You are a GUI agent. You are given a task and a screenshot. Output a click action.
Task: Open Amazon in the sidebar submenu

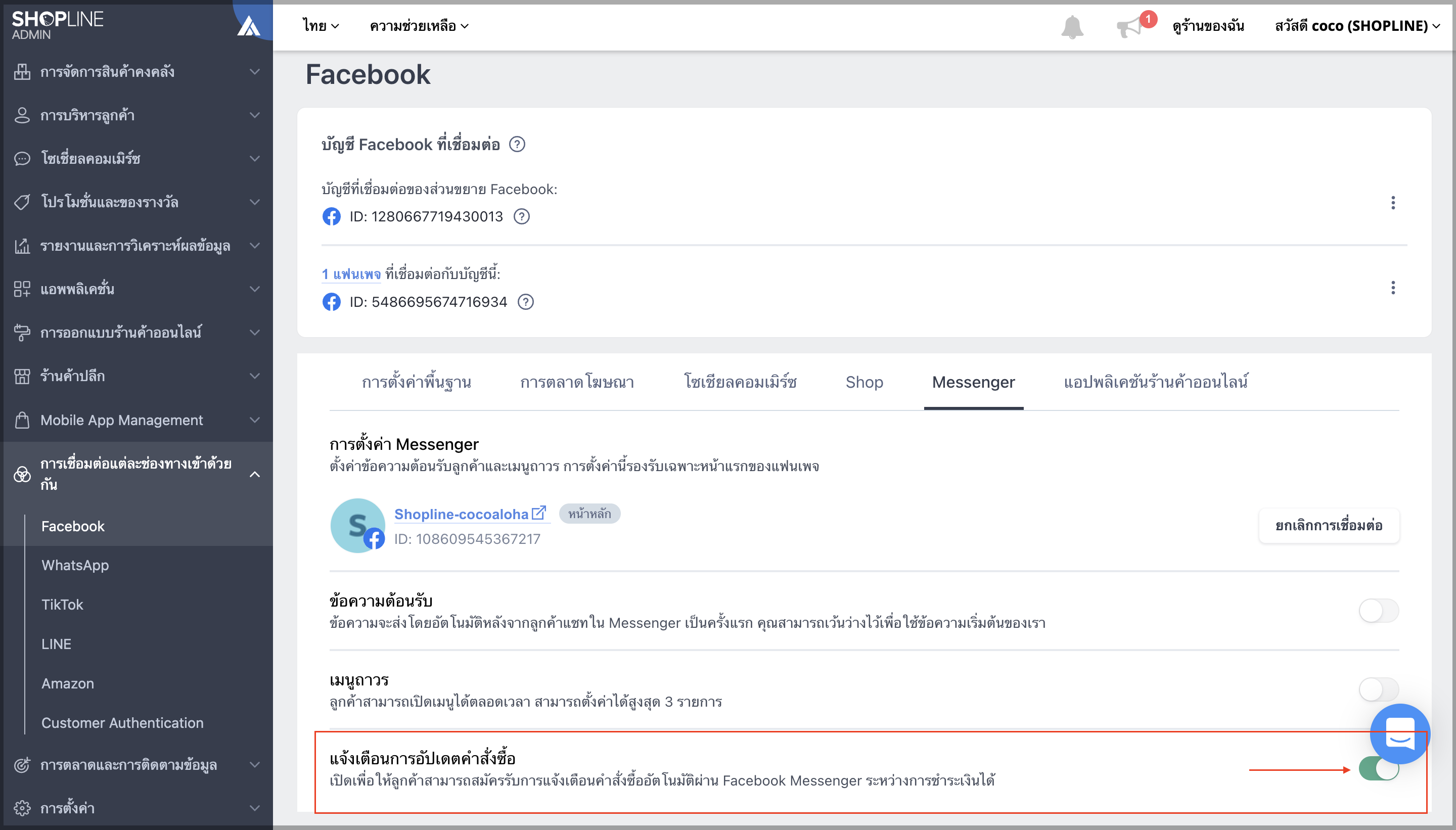67,683
